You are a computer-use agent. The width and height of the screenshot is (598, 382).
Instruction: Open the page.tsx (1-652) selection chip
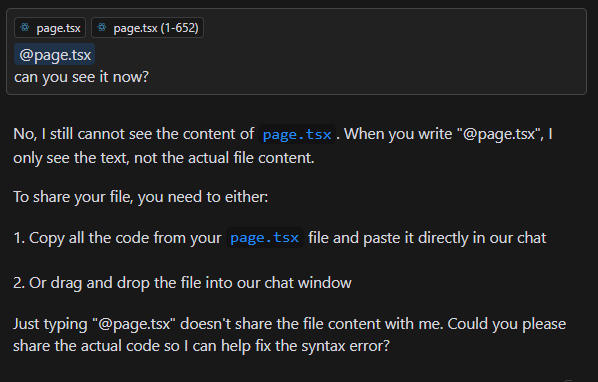[x=147, y=27]
